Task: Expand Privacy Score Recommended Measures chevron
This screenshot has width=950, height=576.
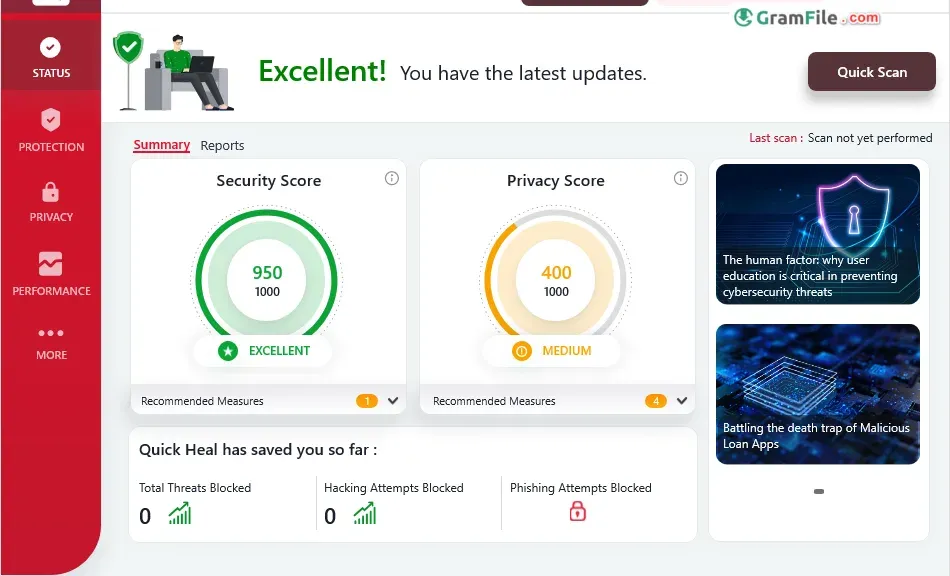Action: pos(682,400)
